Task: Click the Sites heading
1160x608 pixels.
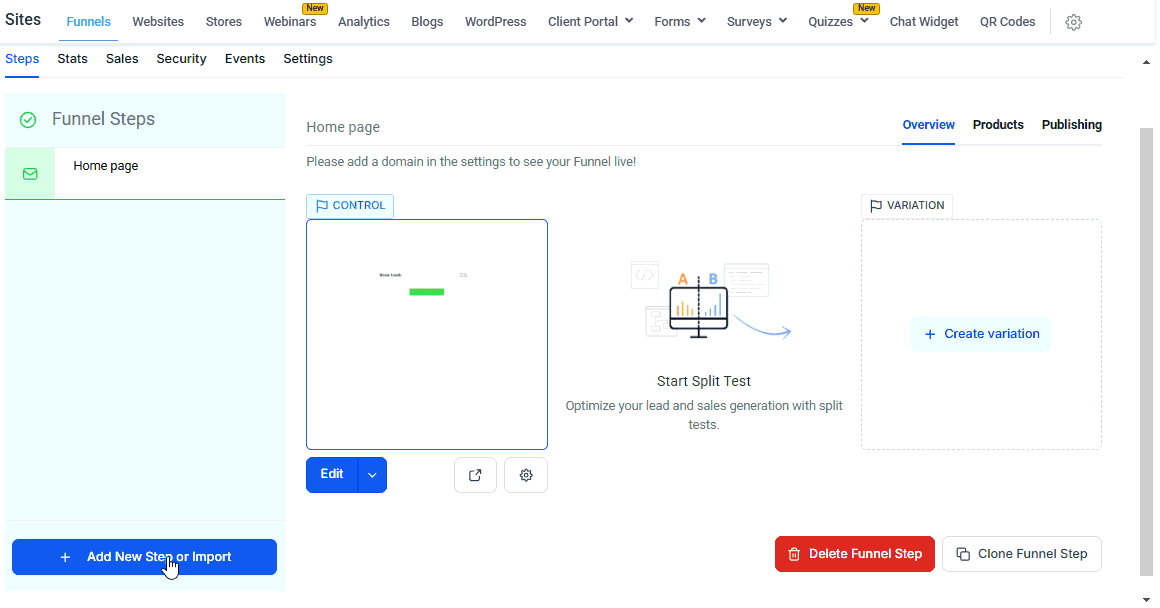Action: [23, 20]
